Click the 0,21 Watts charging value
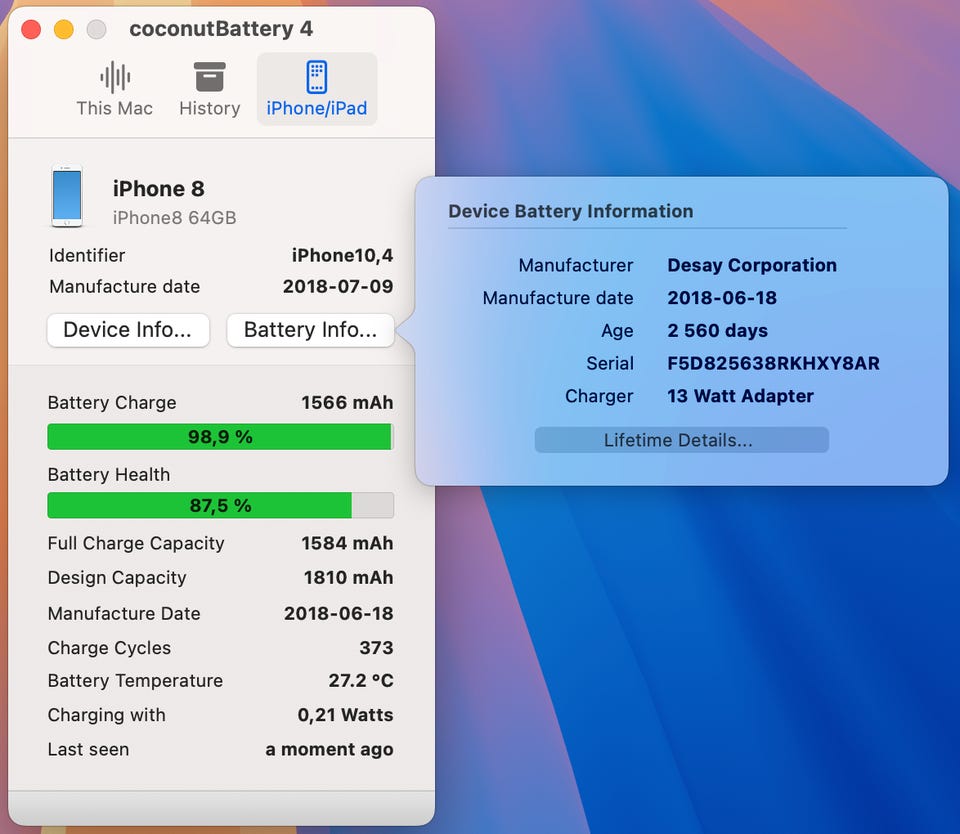The height and width of the screenshot is (834, 960). pos(345,715)
